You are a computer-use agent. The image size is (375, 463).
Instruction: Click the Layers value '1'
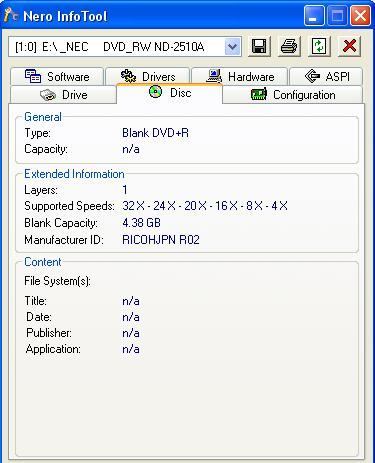tap(125, 190)
